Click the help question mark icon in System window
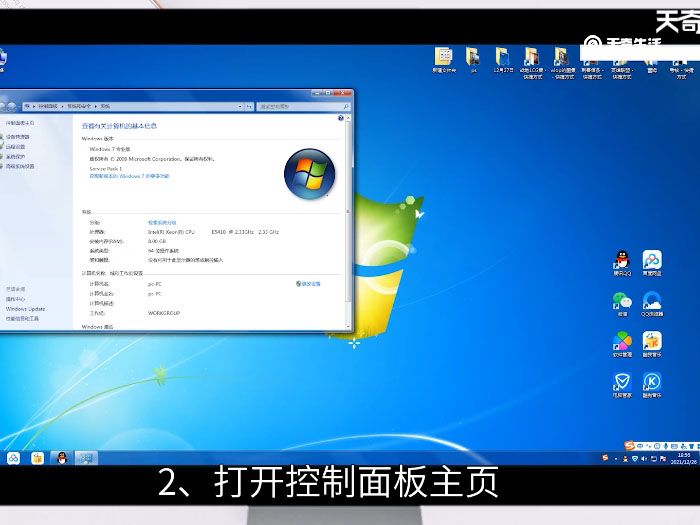Viewport: 700px width, 525px height. 341,118
